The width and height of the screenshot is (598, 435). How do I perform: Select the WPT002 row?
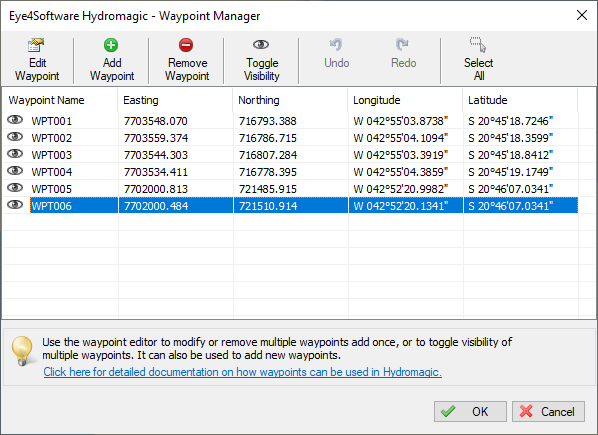click(x=291, y=138)
